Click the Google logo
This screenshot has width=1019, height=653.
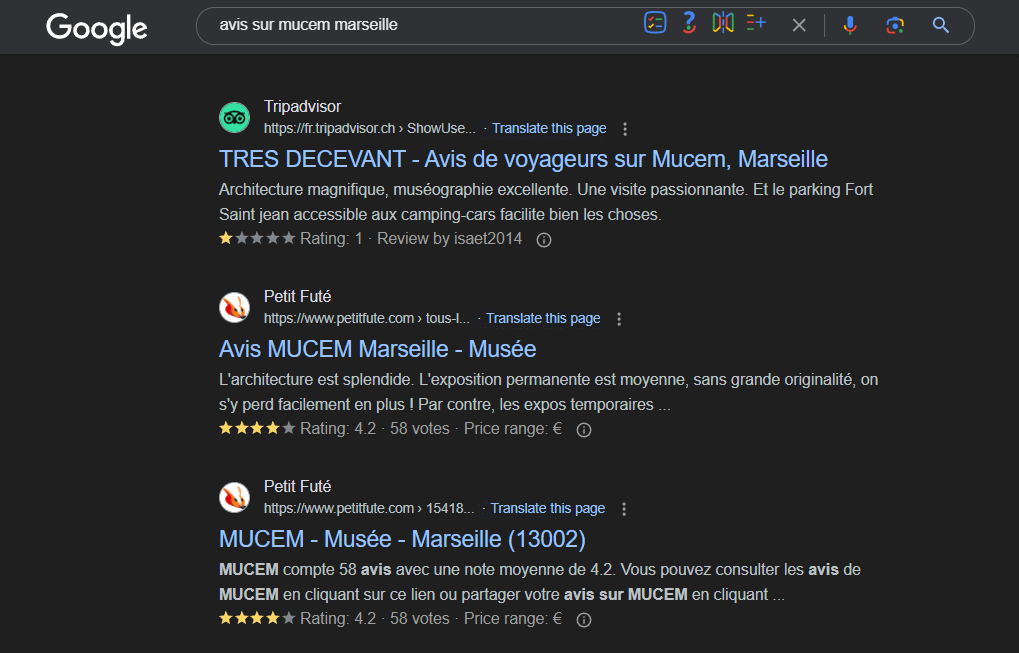[x=96, y=27]
